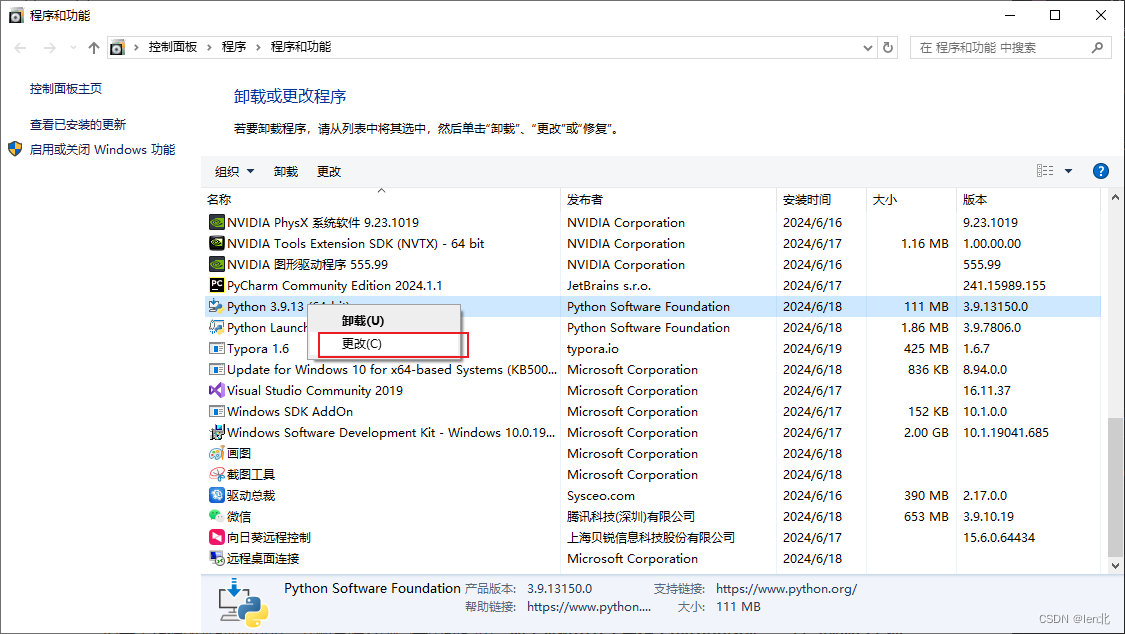Screen dimensions: 1125x634
Task: Click the Sysceo.com publisher cell
Action: [x=601, y=496]
